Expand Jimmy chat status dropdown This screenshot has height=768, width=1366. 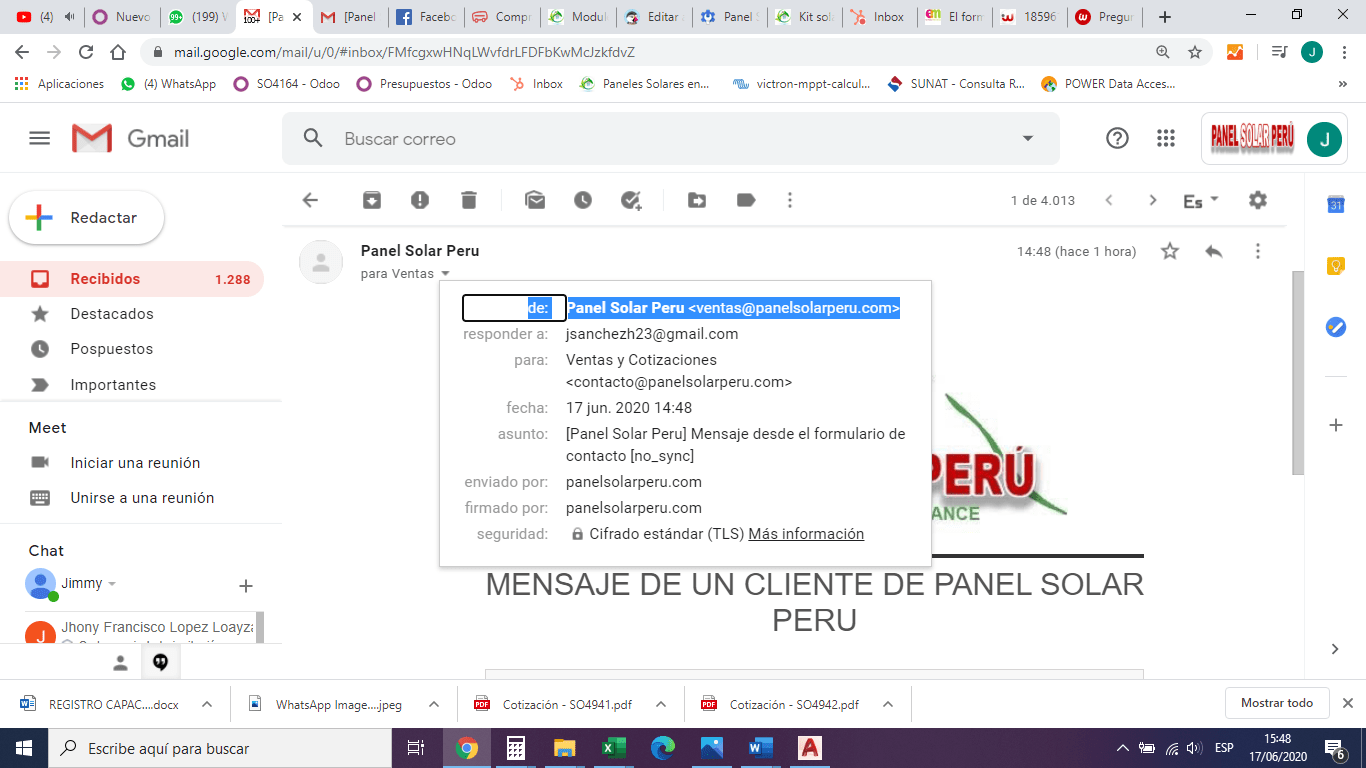[112, 584]
